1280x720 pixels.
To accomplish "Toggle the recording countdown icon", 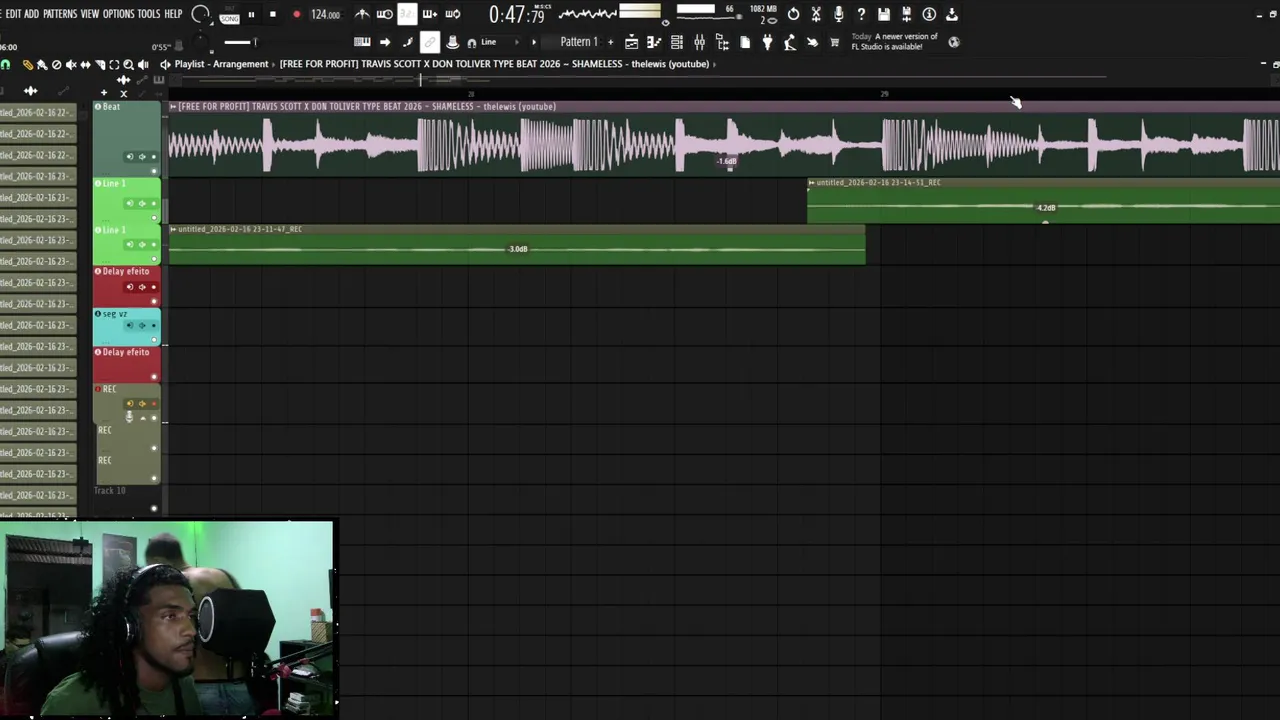I will pyautogui.click(x=407, y=14).
